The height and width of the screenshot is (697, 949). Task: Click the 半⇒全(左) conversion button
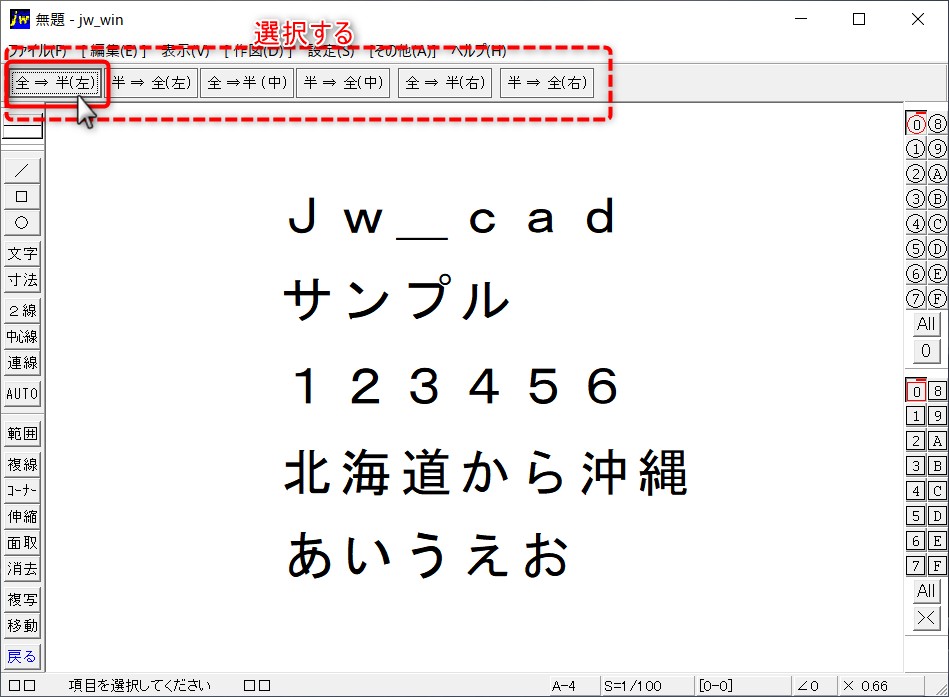point(151,83)
